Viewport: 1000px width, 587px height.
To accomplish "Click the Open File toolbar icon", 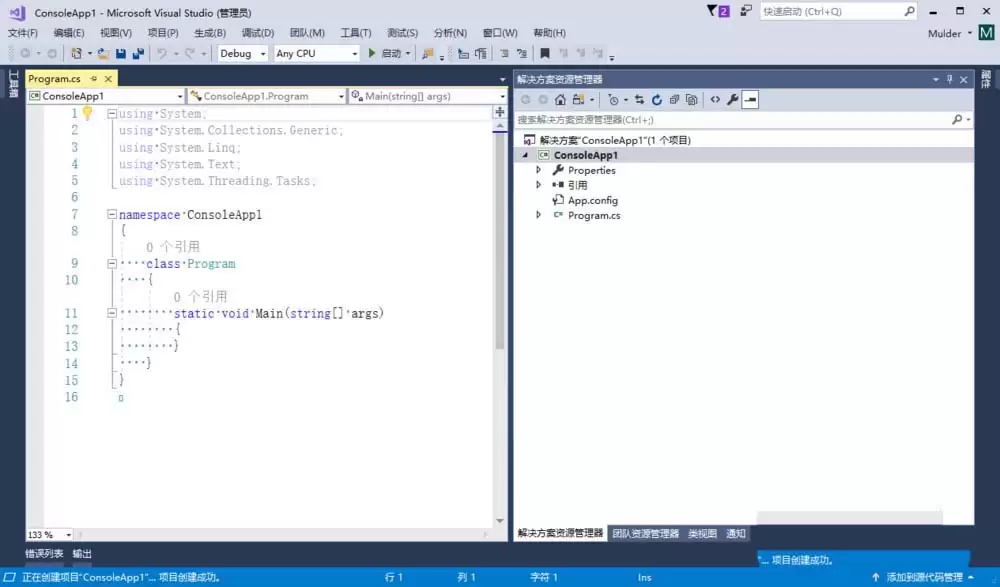I will [103, 53].
